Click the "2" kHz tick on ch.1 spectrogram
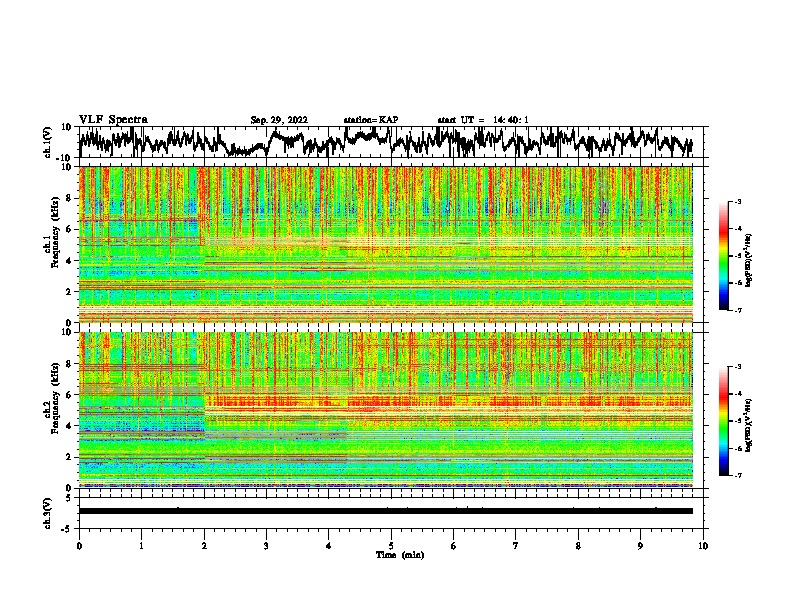Image resolution: width=792 pixels, height=612 pixels. click(x=69, y=292)
